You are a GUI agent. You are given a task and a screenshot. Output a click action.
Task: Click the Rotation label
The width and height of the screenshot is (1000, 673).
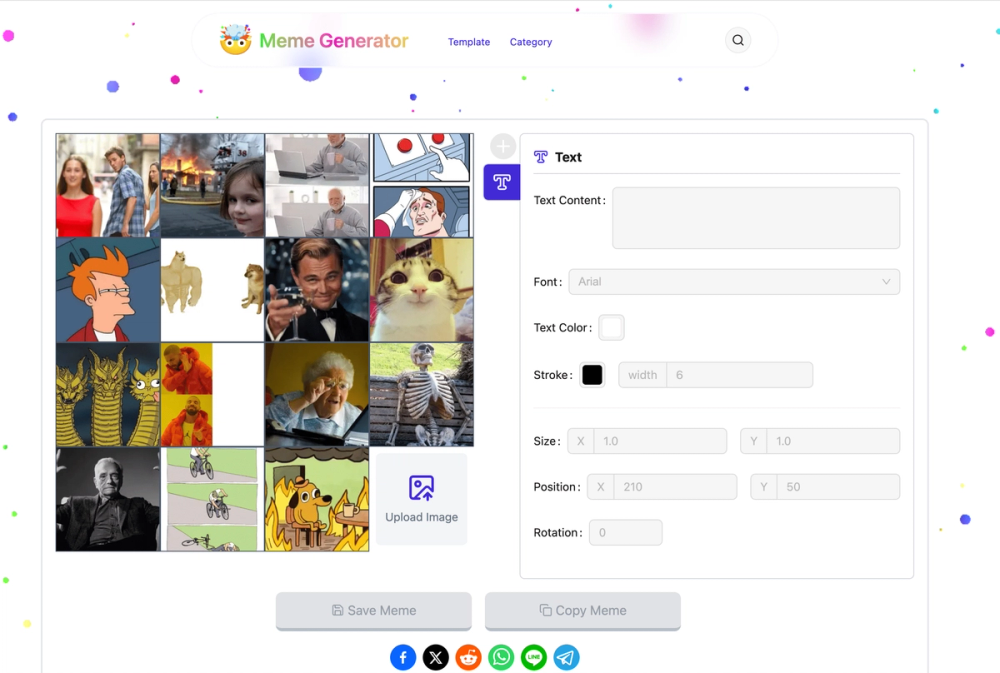[x=558, y=533]
